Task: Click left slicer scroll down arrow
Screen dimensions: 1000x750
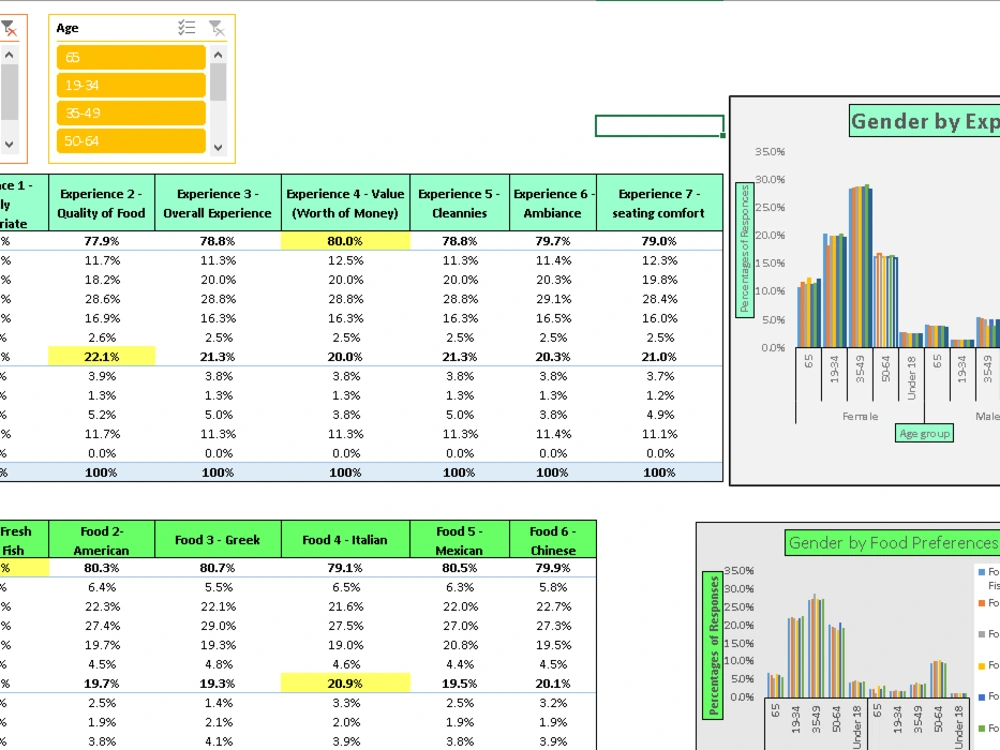Action: tap(9, 144)
